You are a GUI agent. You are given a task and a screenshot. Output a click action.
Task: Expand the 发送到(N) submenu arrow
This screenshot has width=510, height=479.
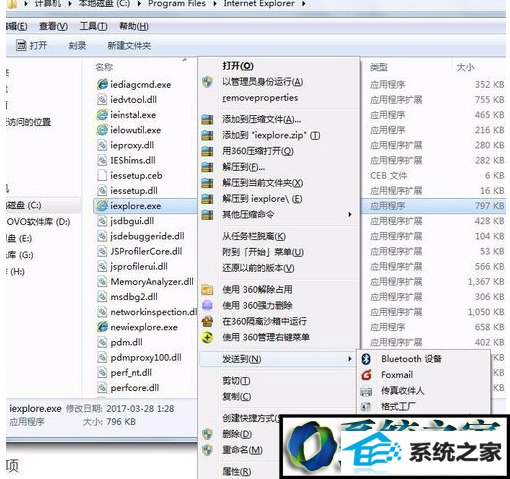pos(350,359)
